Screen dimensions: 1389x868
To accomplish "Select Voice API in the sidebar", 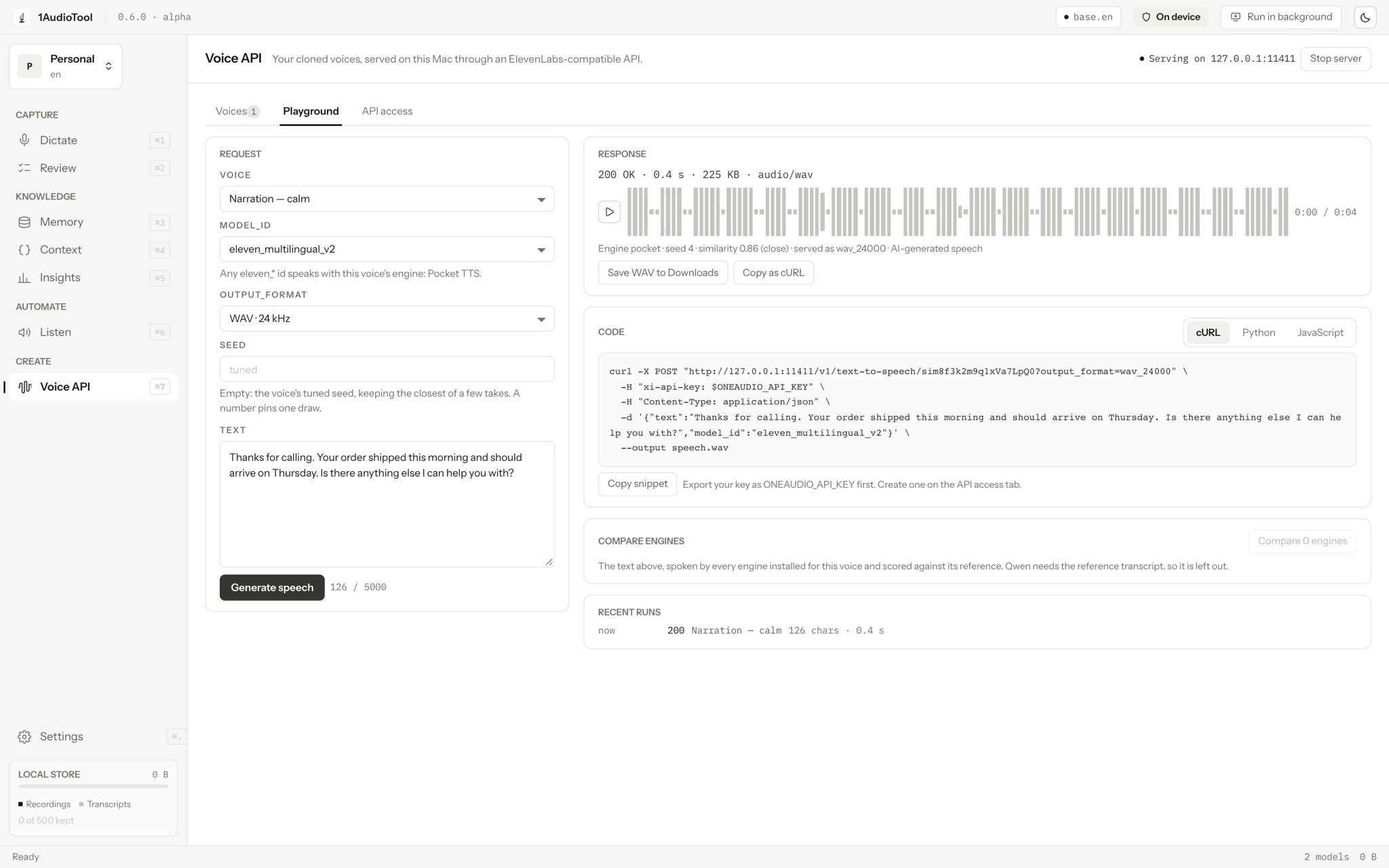I will (93, 387).
